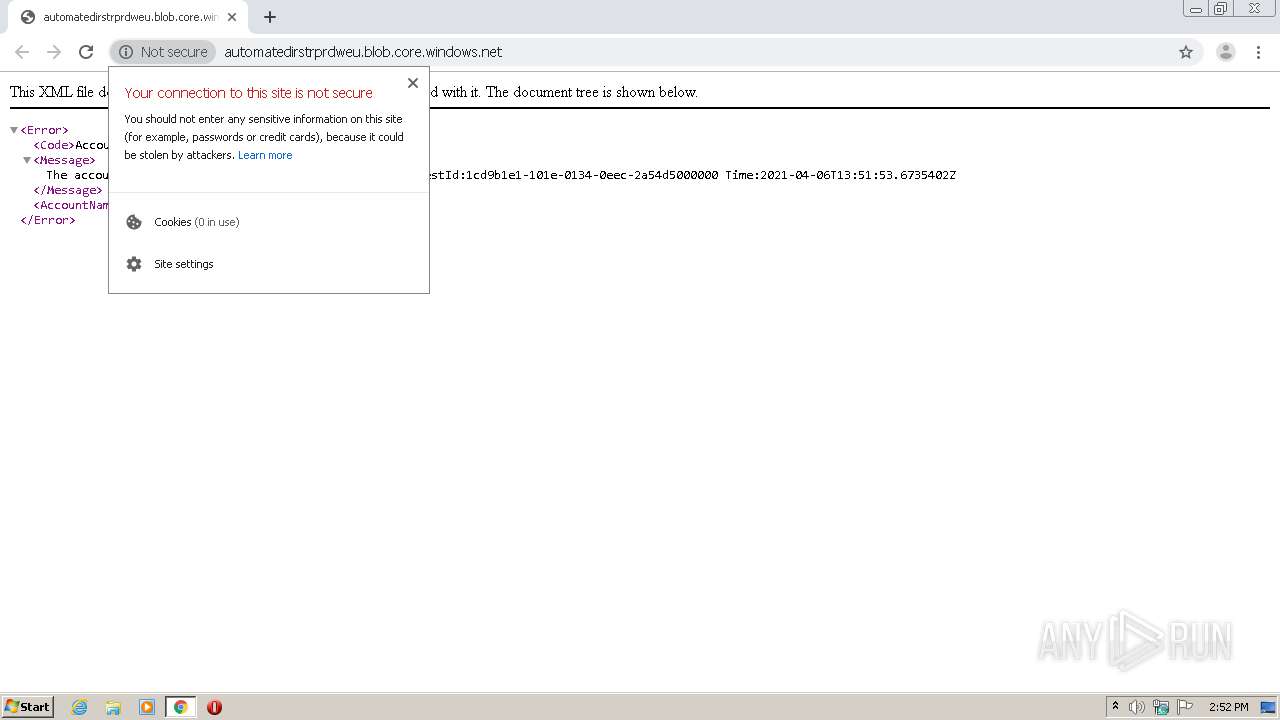This screenshot has height=720, width=1280.
Task: Open the Learn more link
Action: coord(265,155)
